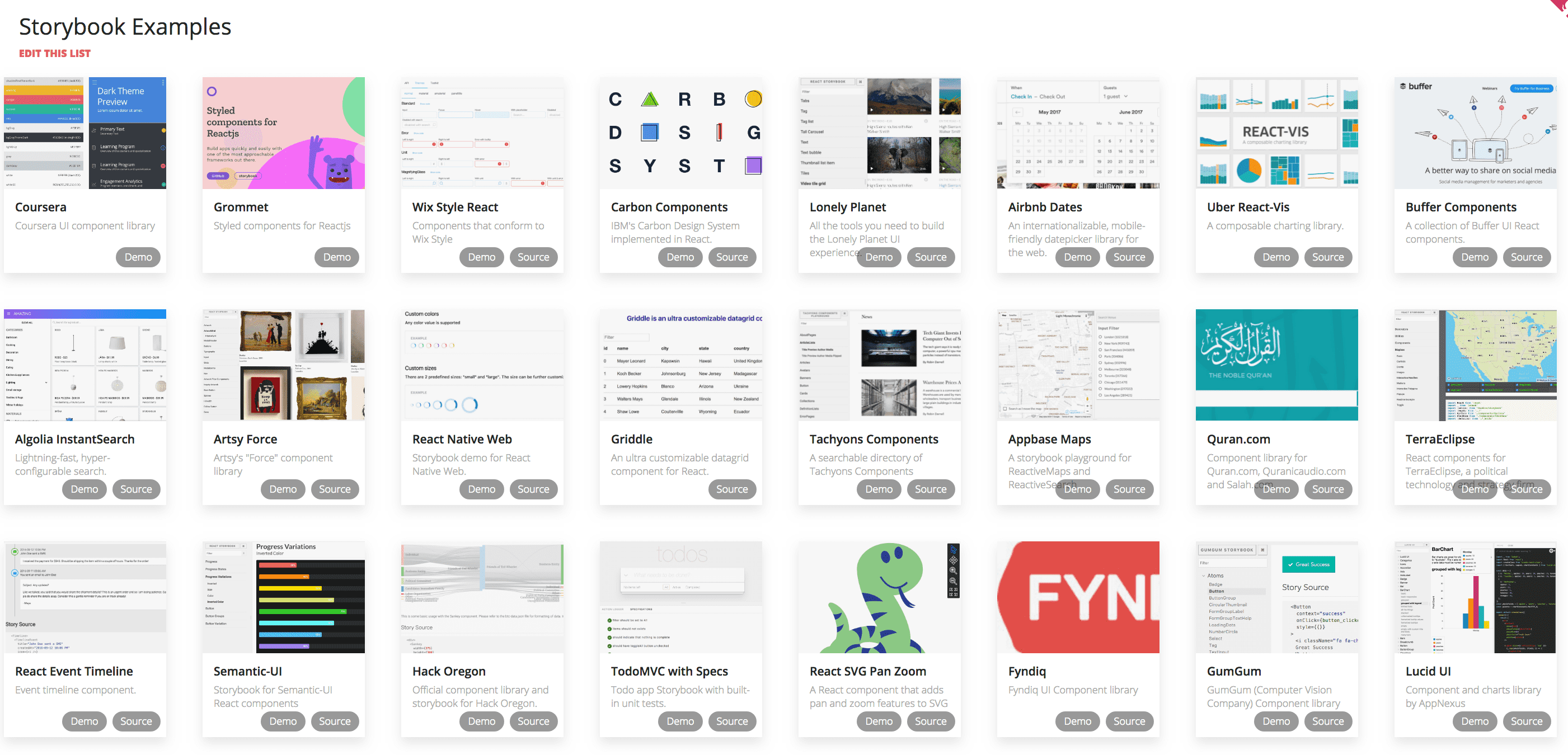1568x755 pixels.
Task: Open the Carbon Components letter-grid thumbnail
Action: pos(681,133)
